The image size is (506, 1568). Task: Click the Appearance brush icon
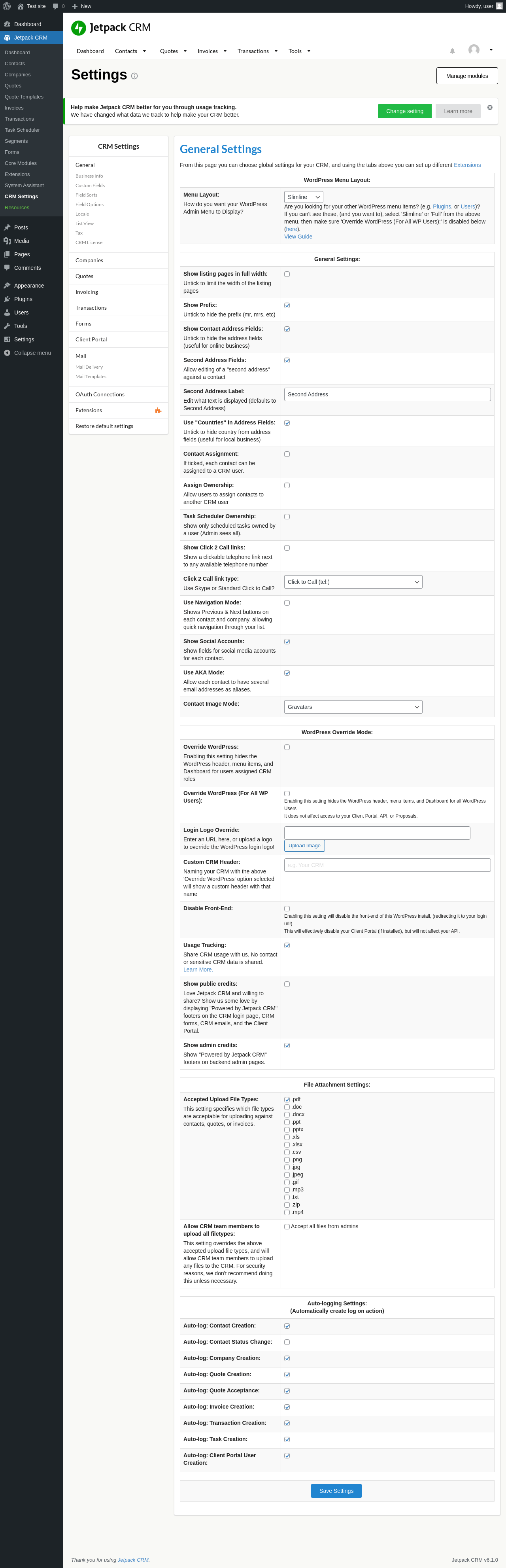[7, 286]
